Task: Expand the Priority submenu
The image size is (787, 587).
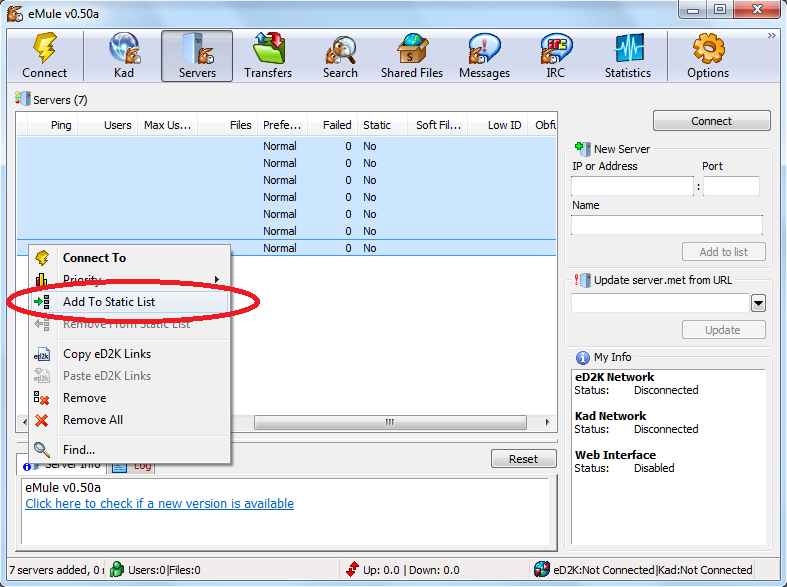Action: click(130, 279)
